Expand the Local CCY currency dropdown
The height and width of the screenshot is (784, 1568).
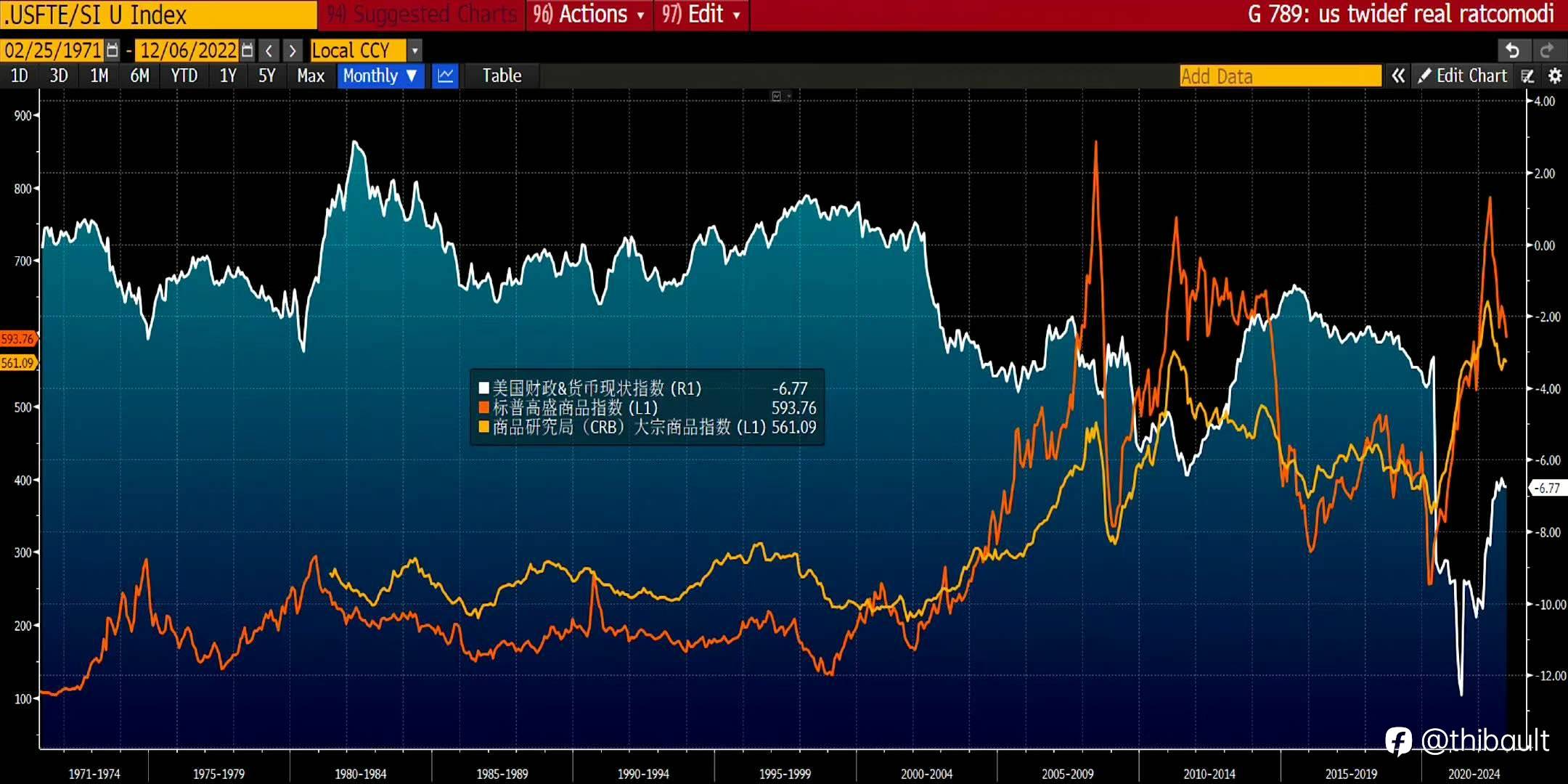tap(415, 50)
